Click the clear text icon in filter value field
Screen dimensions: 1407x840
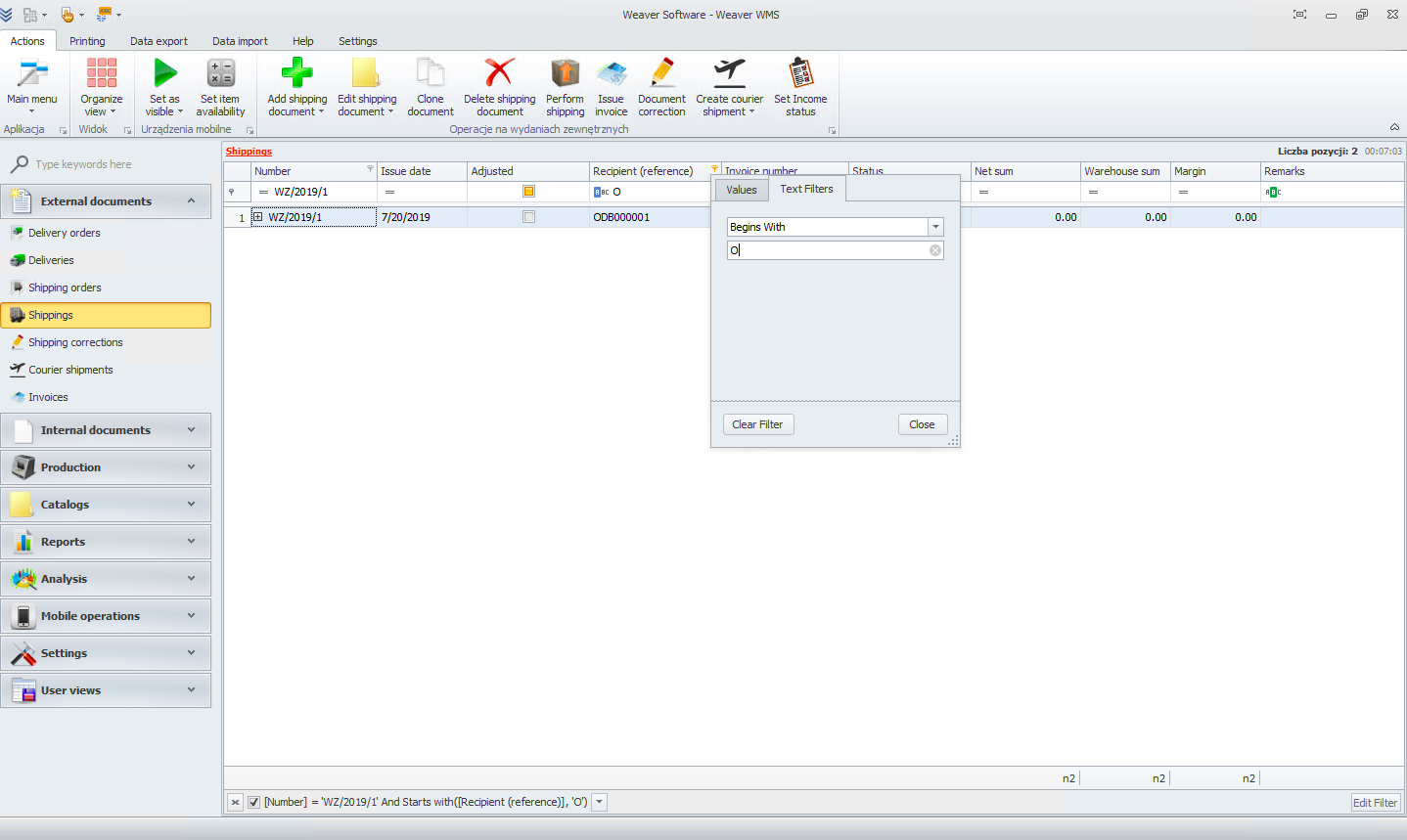[935, 250]
